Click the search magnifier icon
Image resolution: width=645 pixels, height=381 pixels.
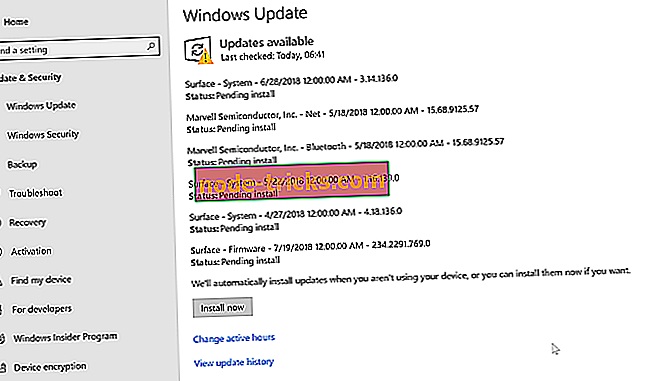tap(151, 46)
